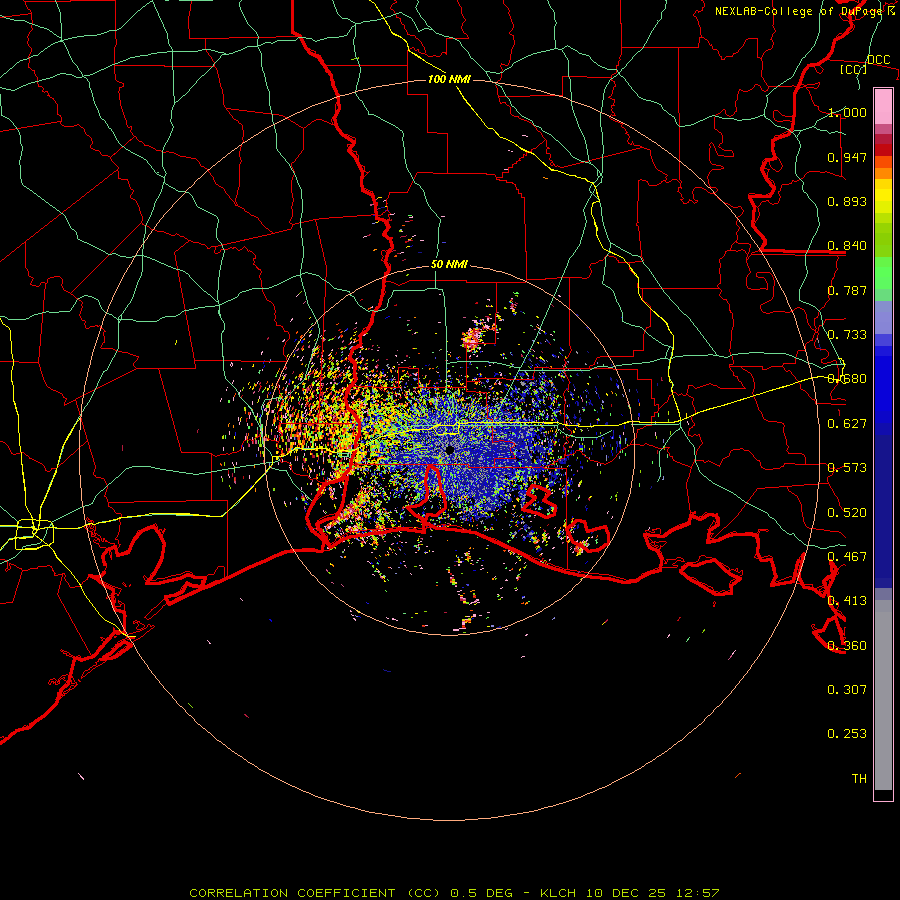Image resolution: width=900 pixels, height=900 pixels.
Task: Click the 0.893 legend value
Action: point(847,201)
